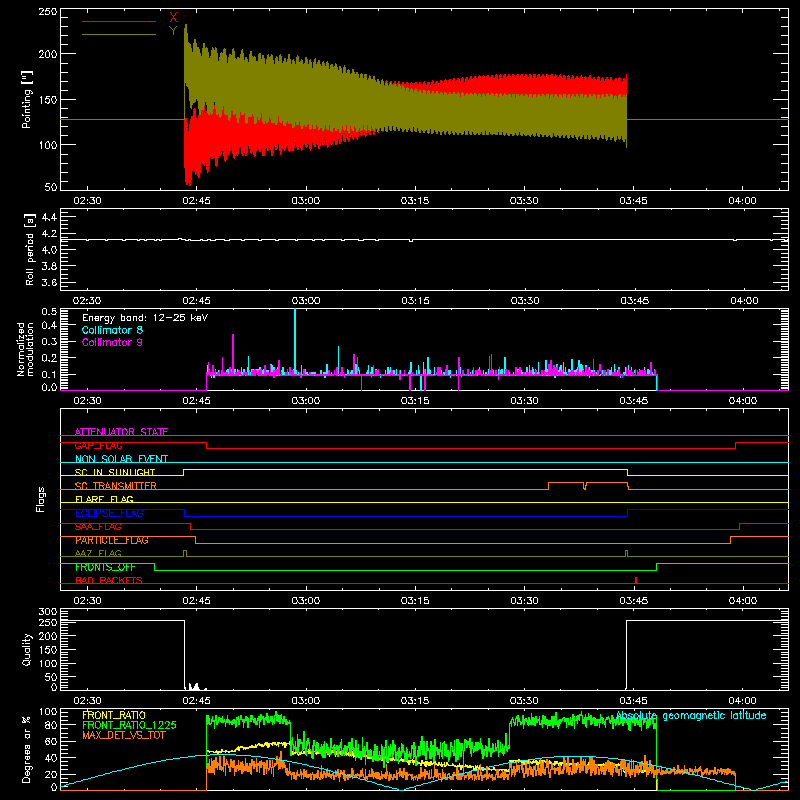Click the 02:30 time label under modulation plot

point(87,401)
